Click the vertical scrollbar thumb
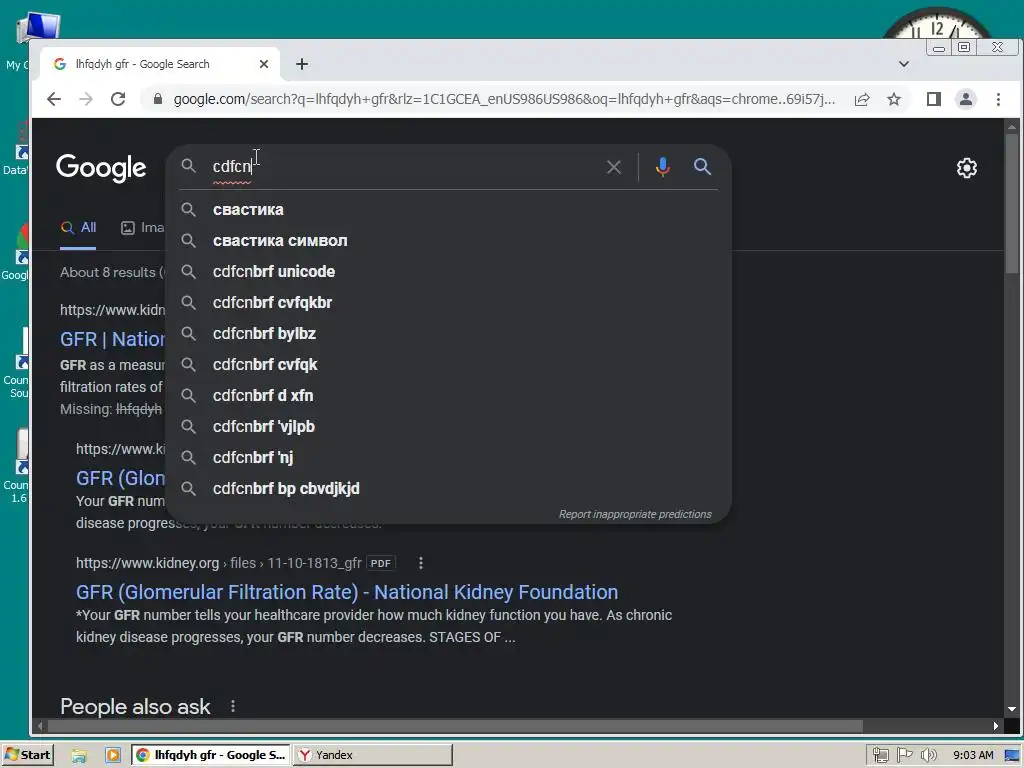Viewport: 1024px width, 768px height. (1012, 202)
